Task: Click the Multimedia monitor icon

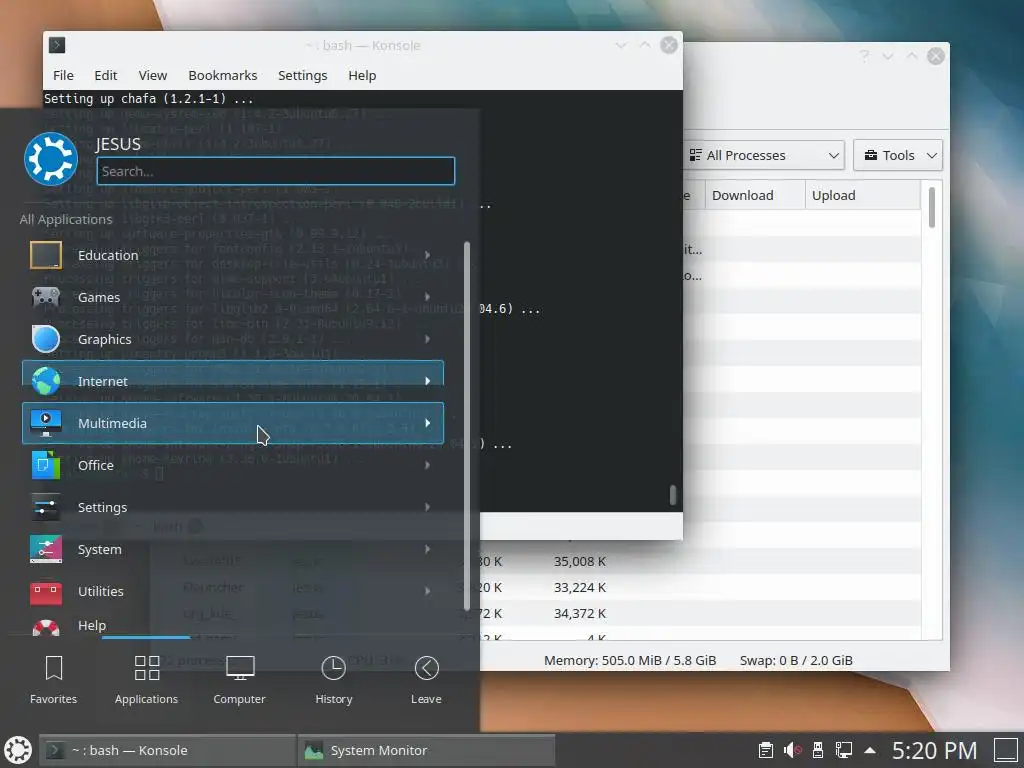Action: tap(46, 423)
